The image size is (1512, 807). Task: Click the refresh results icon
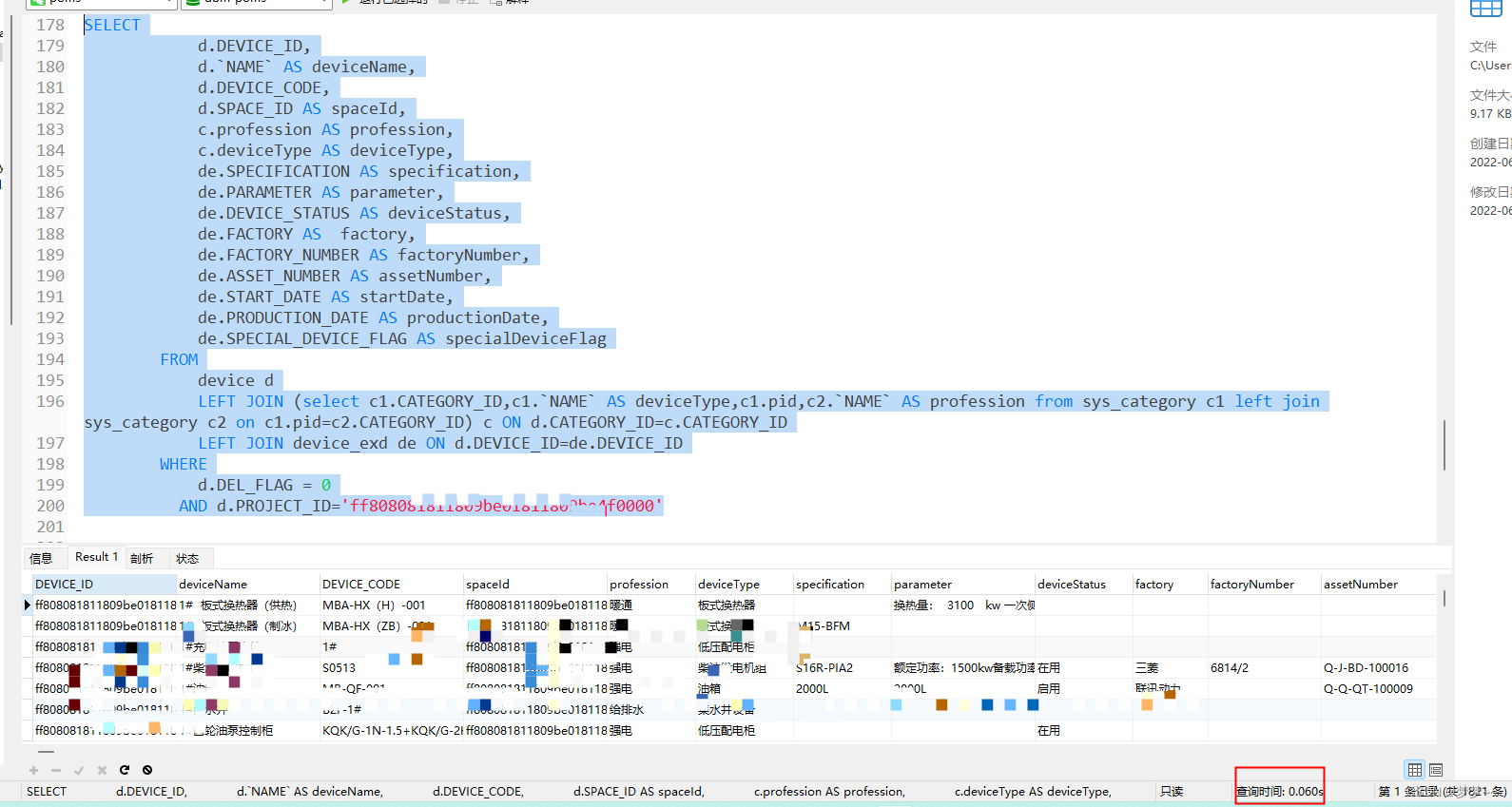click(x=125, y=770)
